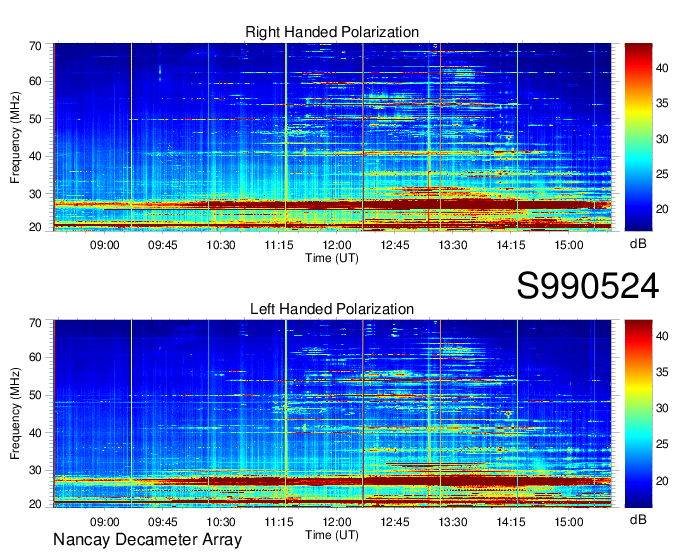The height and width of the screenshot is (552, 680).
Task: Click the 10:30 tick label on lower plot
Action: (220, 522)
